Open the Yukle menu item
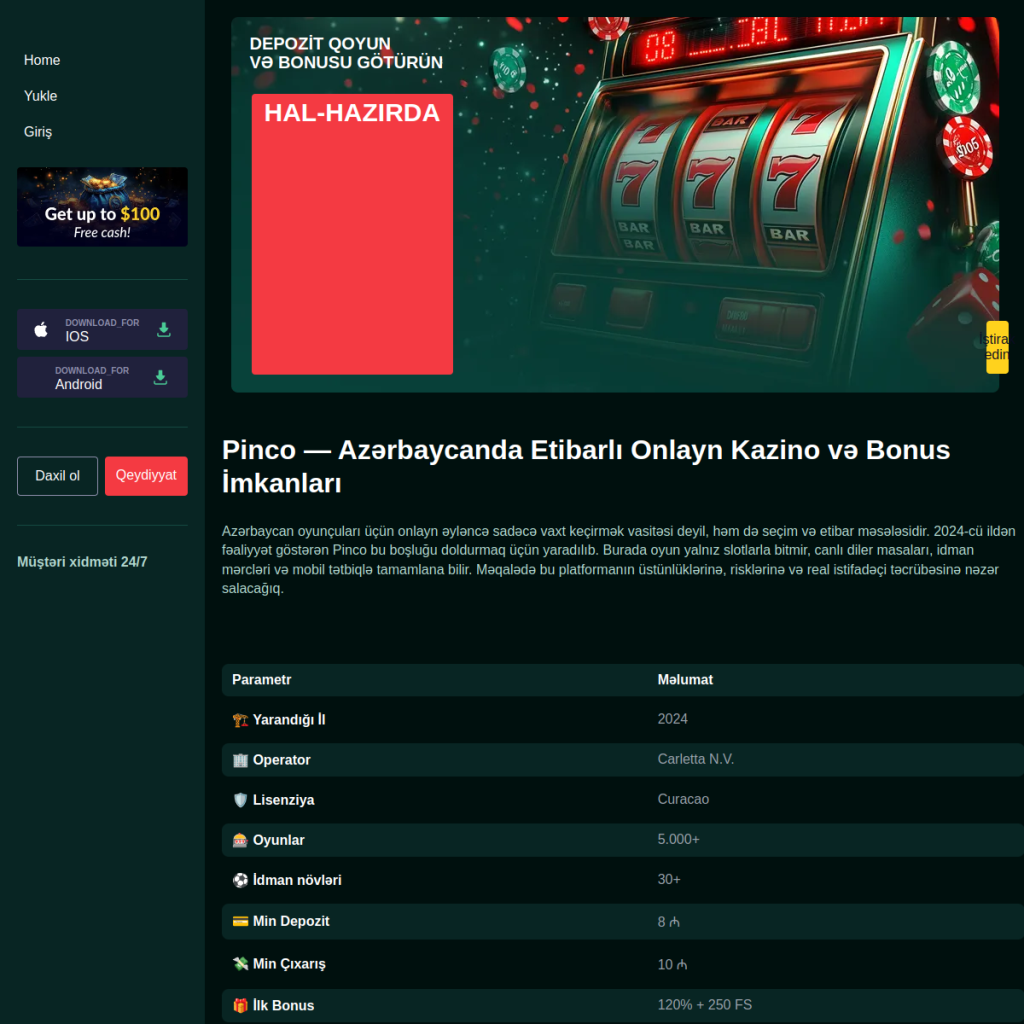The height and width of the screenshot is (1024, 1024). tap(40, 96)
